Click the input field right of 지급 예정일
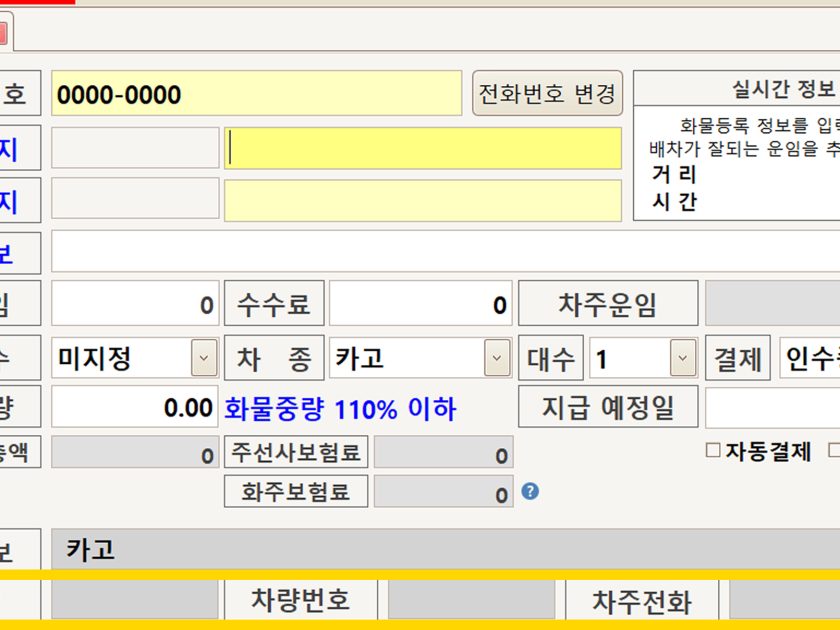 pos(772,408)
